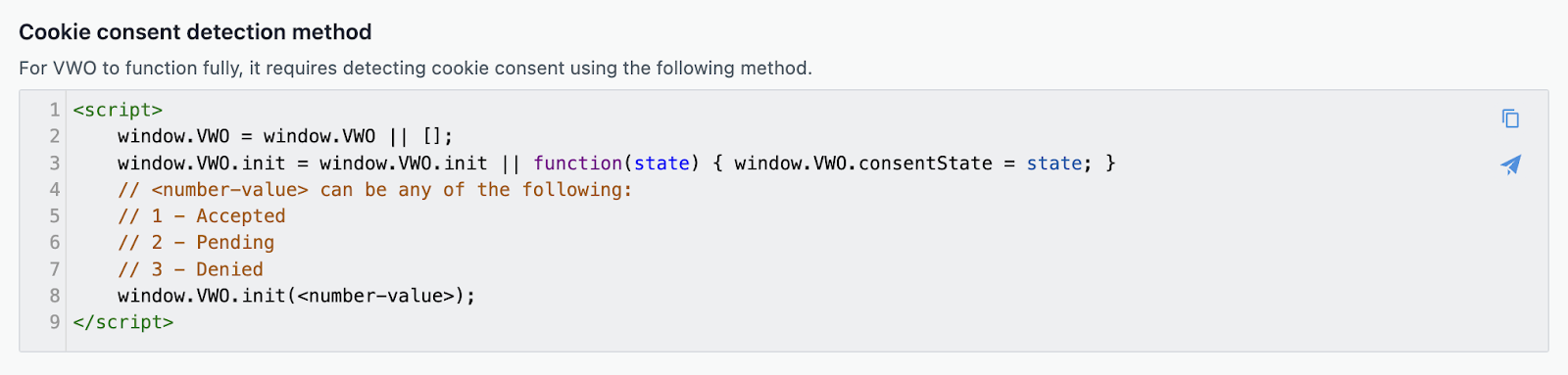Click the closing script tag on line 9
The width and height of the screenshot is (1568, 375).
(123, 322)
